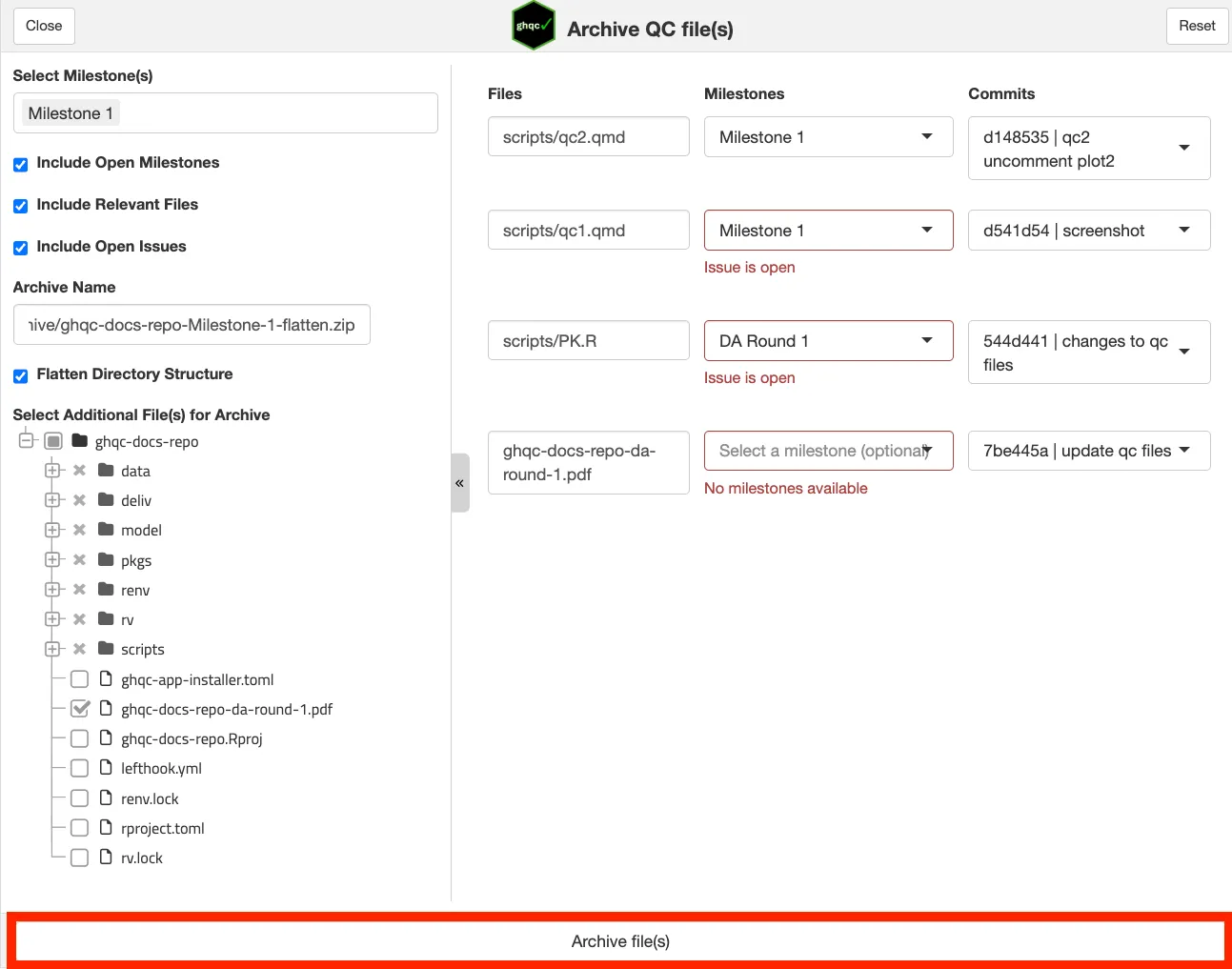Image resolution: width=1232 pixels, height=969 pixels.
Task: Select the rproject.toml tree item
Action: click(x=162, y=829)
